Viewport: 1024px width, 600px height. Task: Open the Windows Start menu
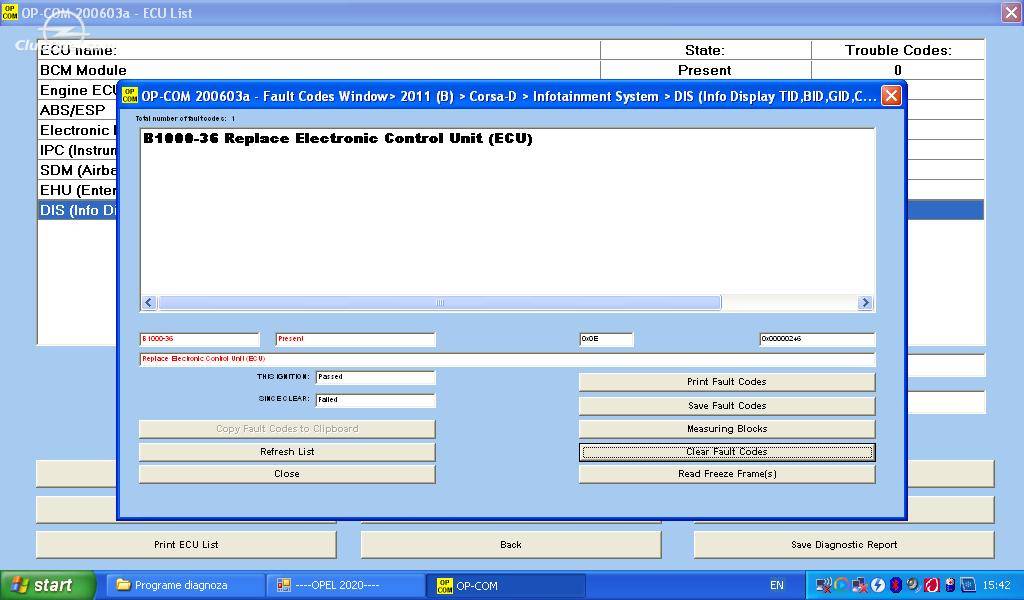[48, 585]
